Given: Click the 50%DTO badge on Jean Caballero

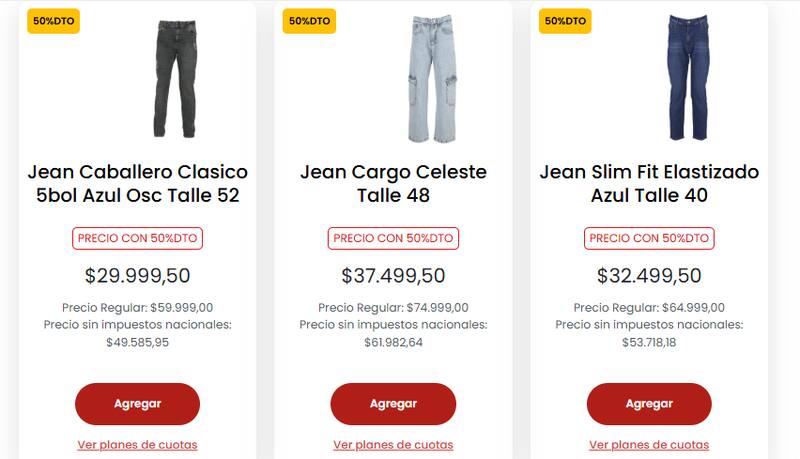Looking at the screenshot, I should pyautogui.click(x=52, y=21).
